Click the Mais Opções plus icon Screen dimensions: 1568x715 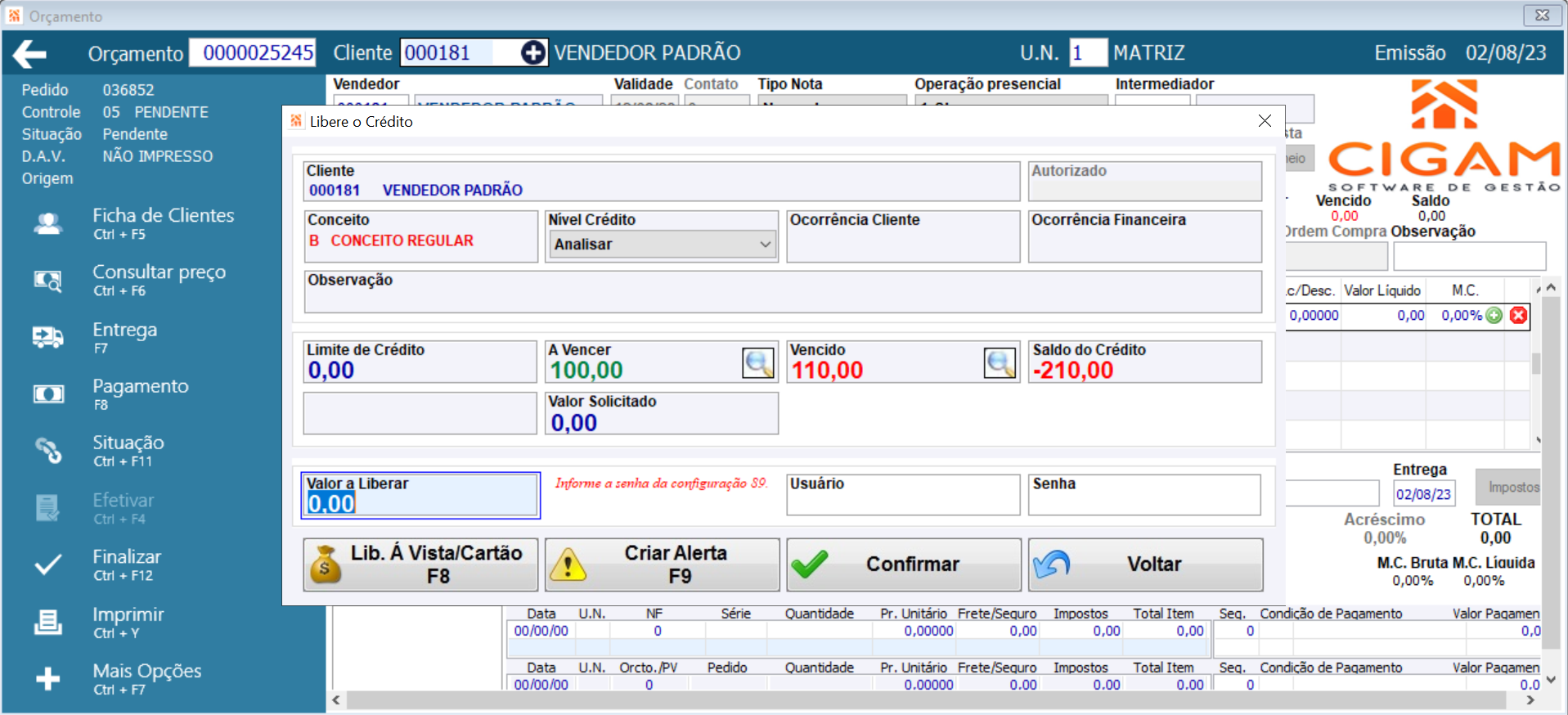(x=48, y=678)
